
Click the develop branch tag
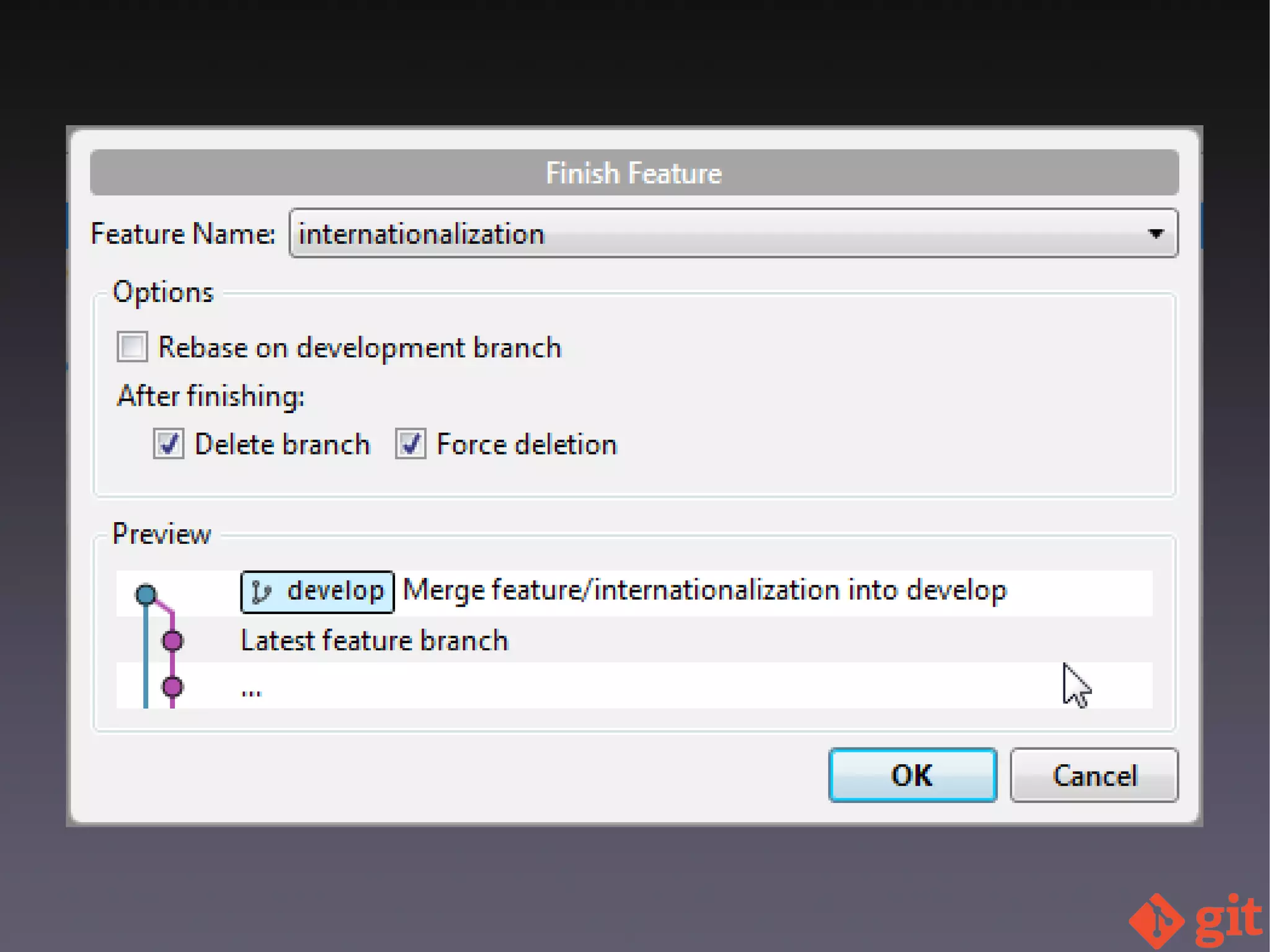pyautogui.click(x=317, y=592)
